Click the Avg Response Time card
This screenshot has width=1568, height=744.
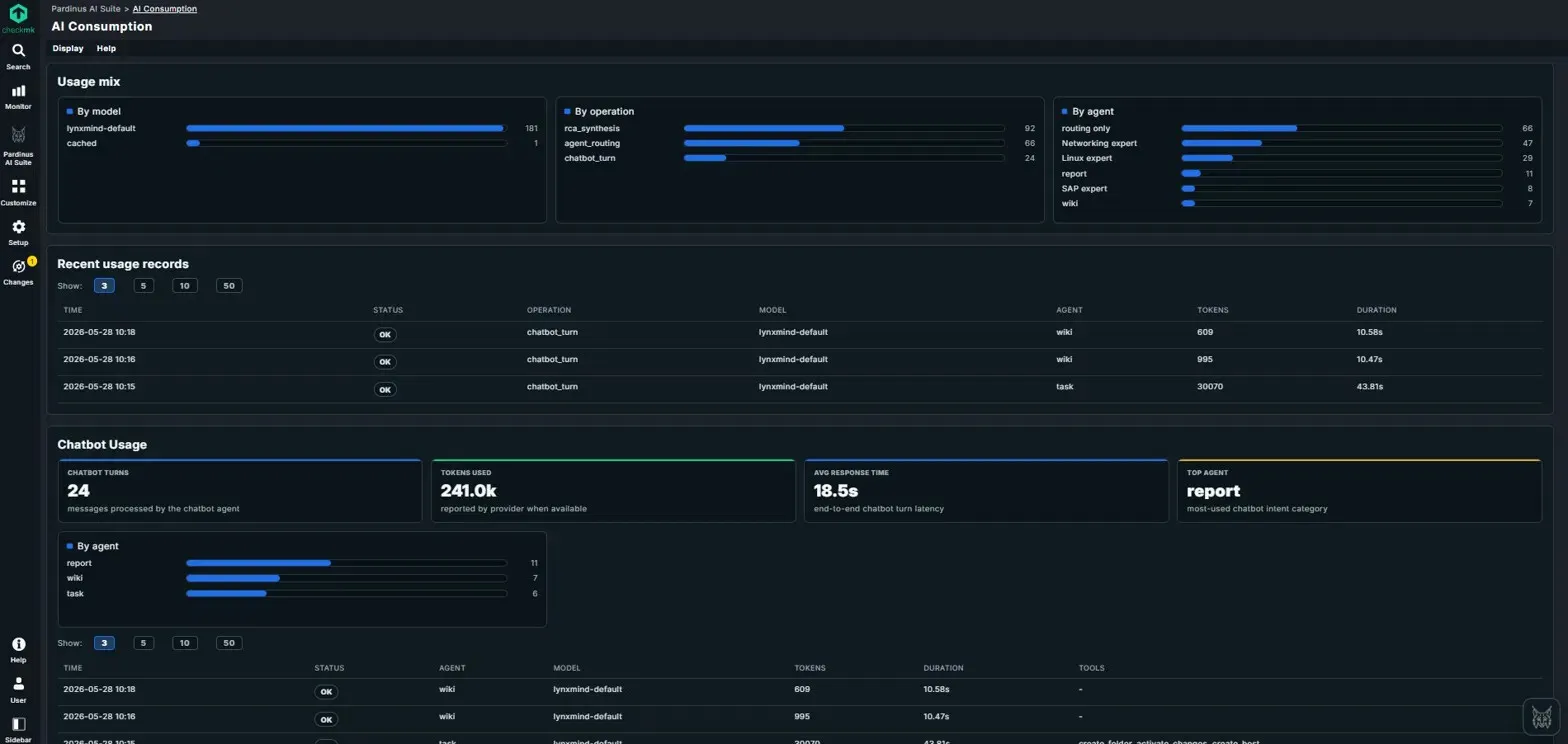(986, 491)
